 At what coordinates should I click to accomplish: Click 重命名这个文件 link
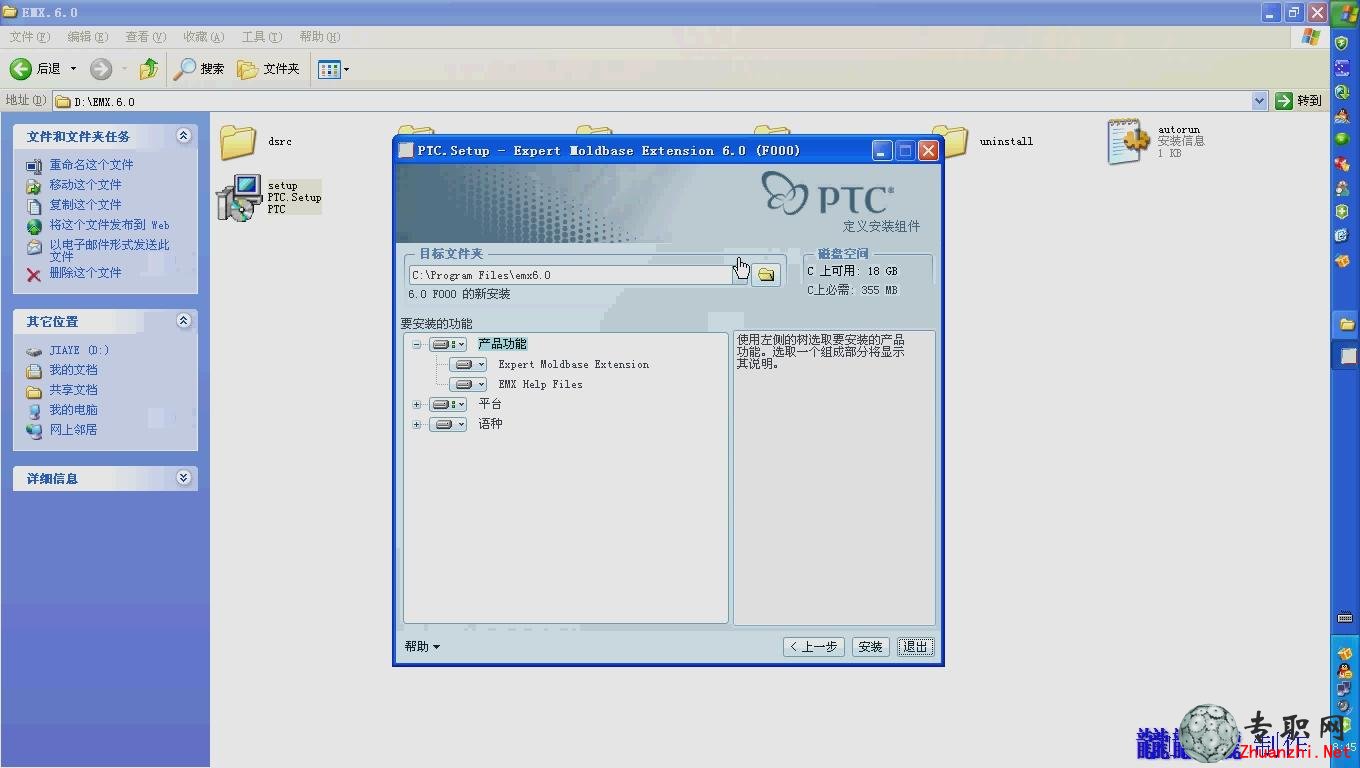click(91, 165)
